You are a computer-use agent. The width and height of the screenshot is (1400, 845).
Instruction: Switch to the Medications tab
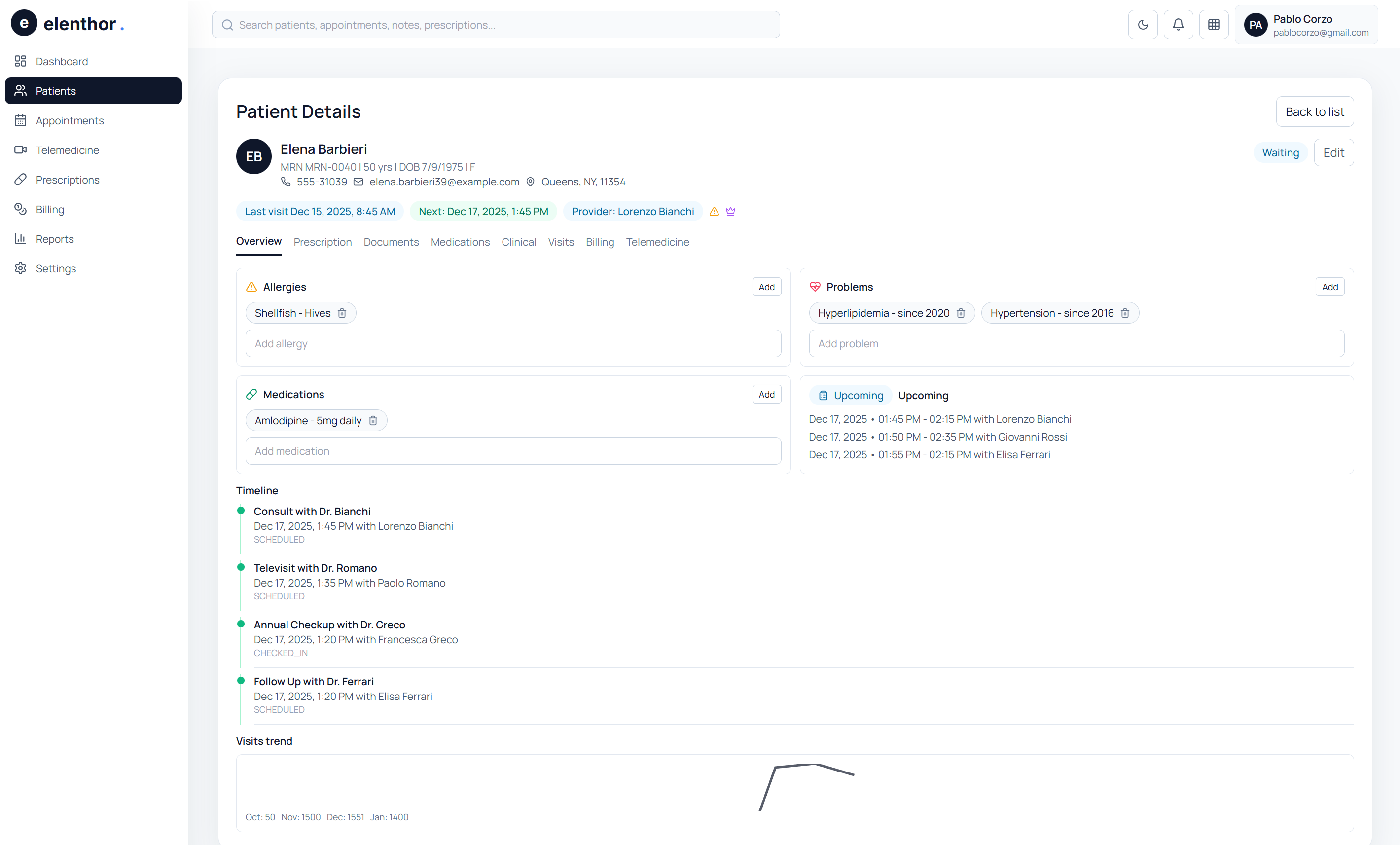coord(460,242)
